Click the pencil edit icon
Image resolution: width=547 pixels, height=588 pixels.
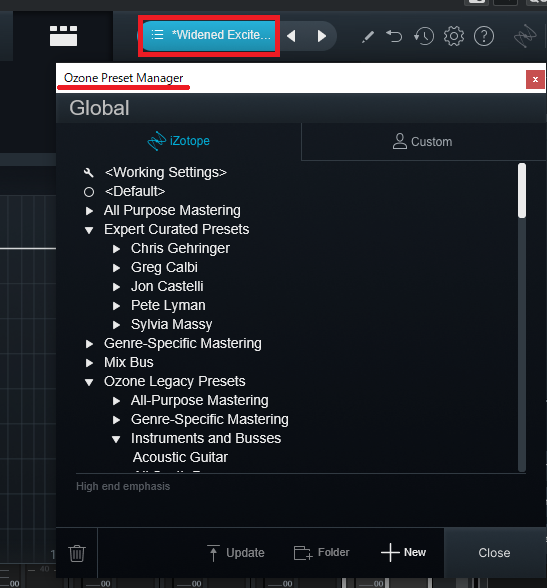(x=367, y=37)
